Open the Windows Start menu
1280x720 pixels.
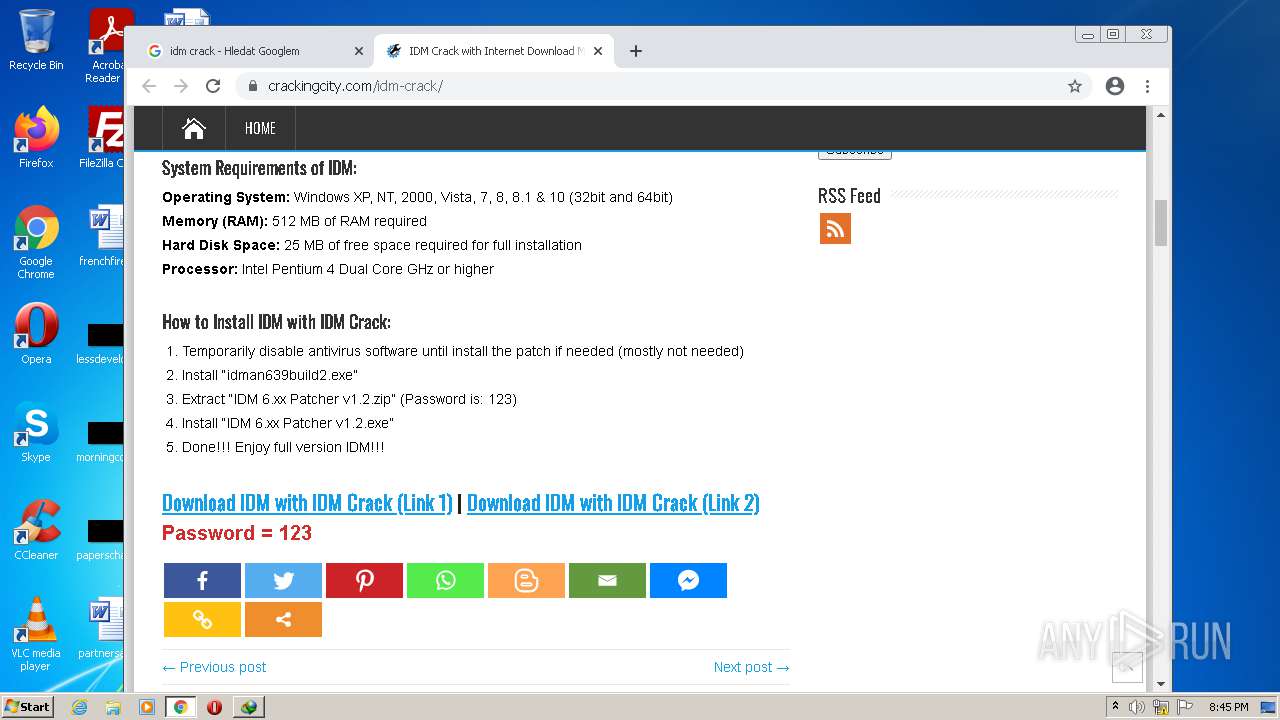click(28, 707)
